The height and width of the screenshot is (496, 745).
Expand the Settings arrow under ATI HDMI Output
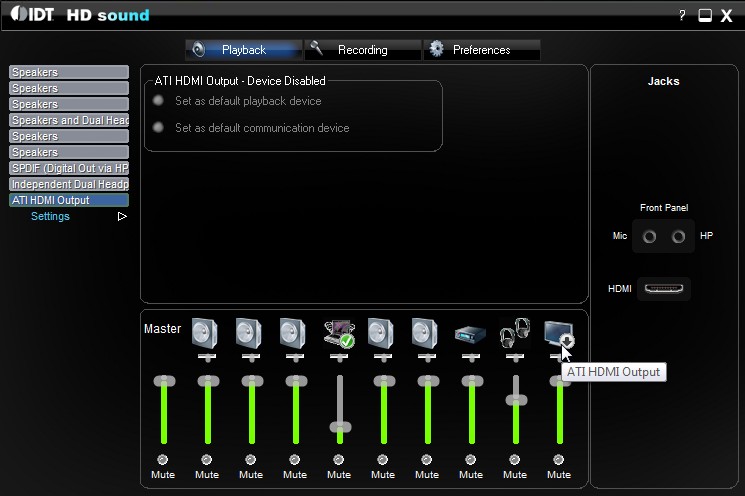(123, 216)
